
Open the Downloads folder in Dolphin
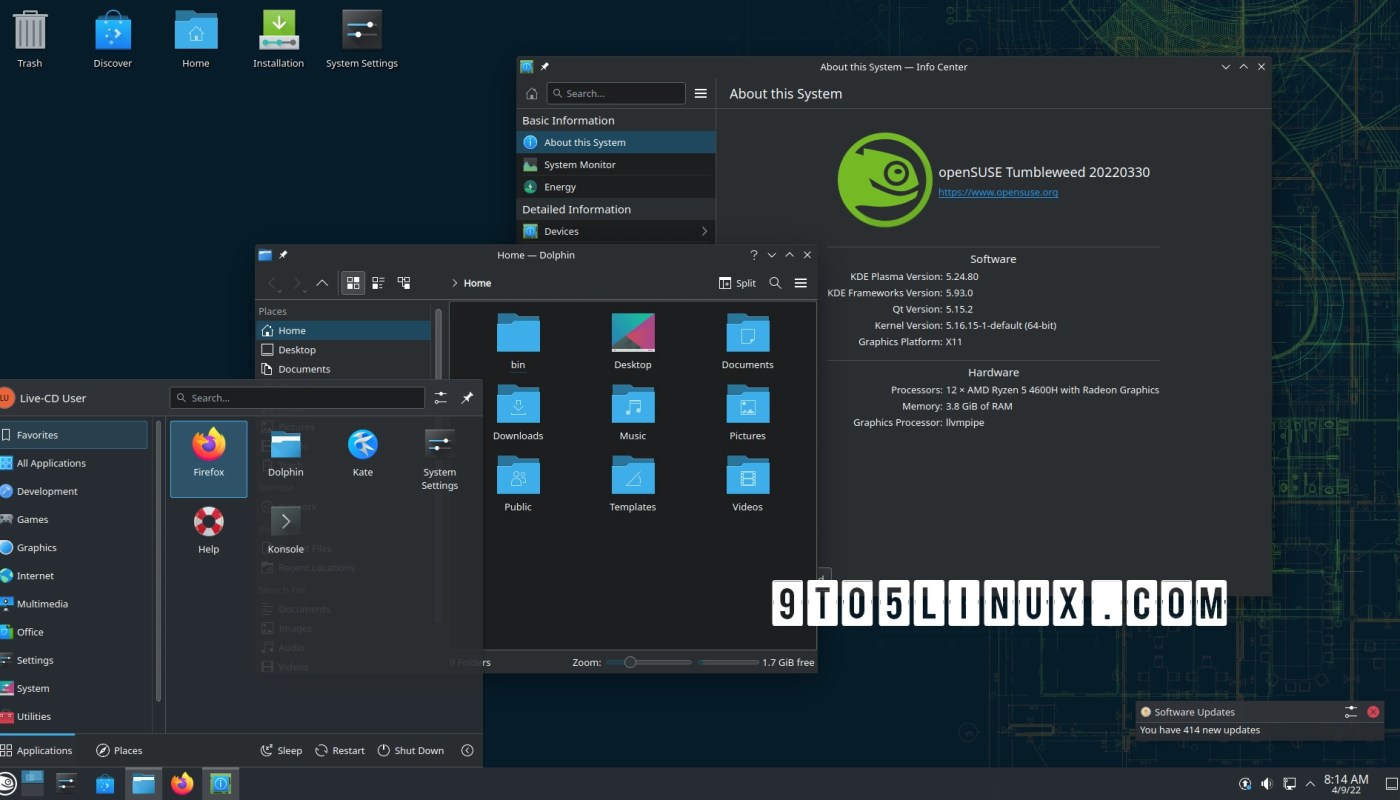(x=518, y=413)
